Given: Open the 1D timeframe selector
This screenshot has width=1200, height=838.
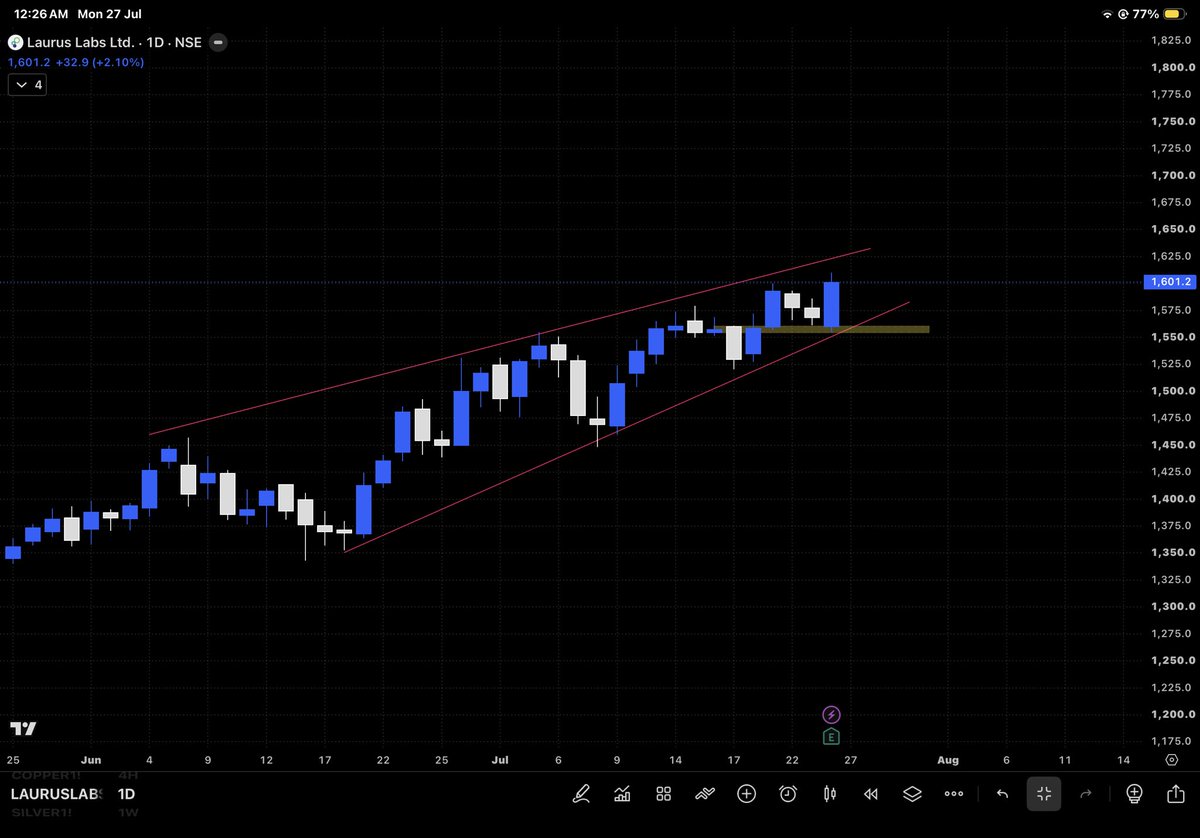Looking at the screenshot, I should pos(126,795).
